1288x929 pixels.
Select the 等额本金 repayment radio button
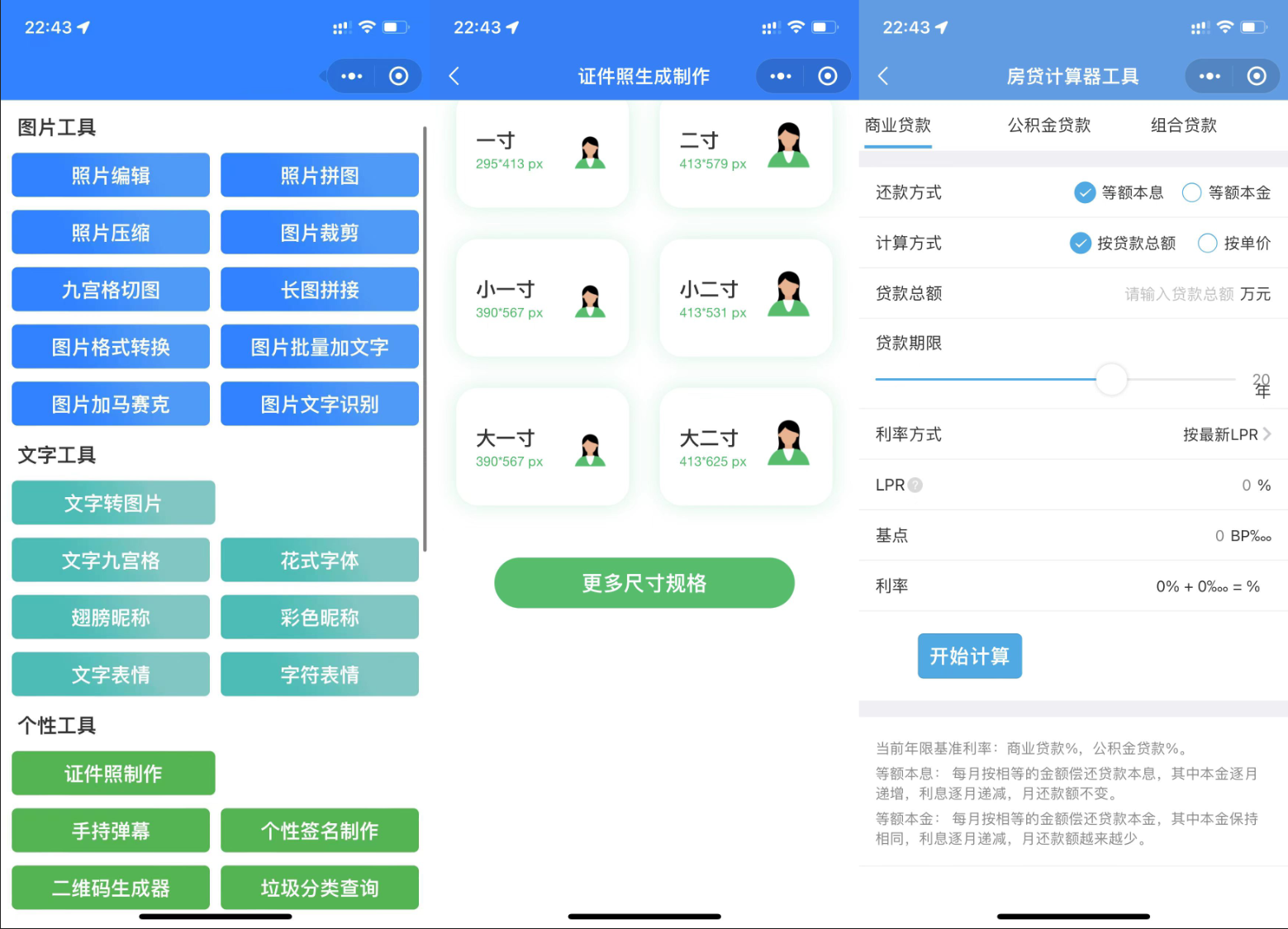click(1191, 192)
